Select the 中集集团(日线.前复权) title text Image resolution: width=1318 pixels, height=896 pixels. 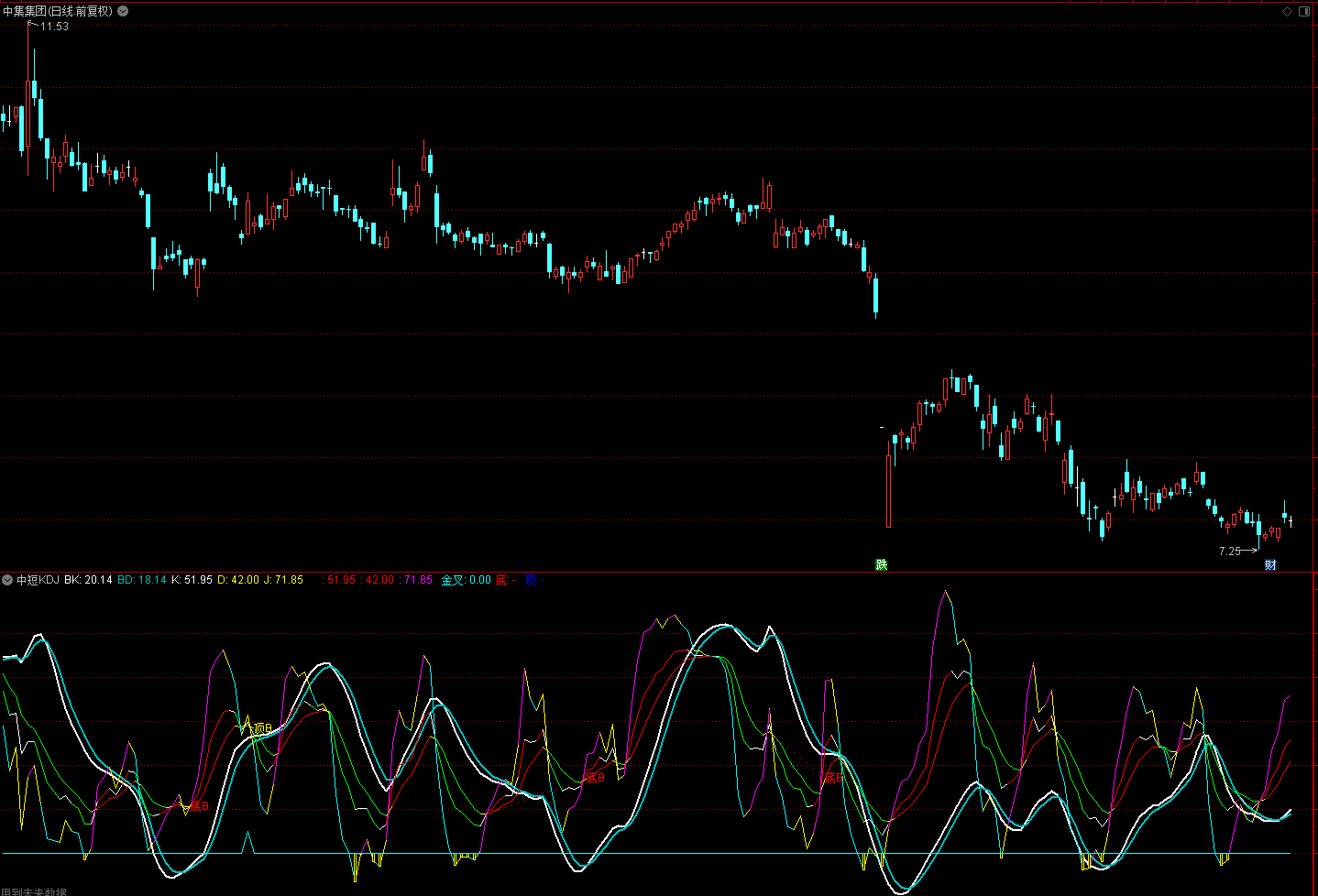pyautogui.click(x=58, y=11)
